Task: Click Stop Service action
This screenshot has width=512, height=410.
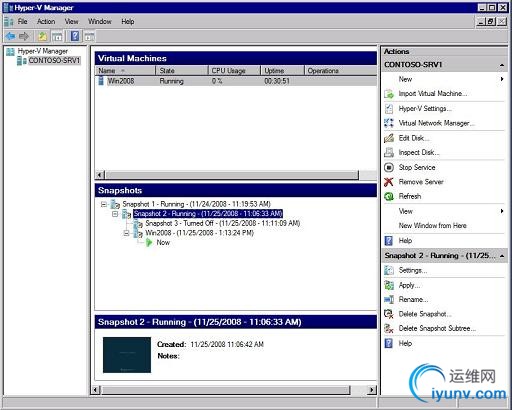Action: coord(417,167)
